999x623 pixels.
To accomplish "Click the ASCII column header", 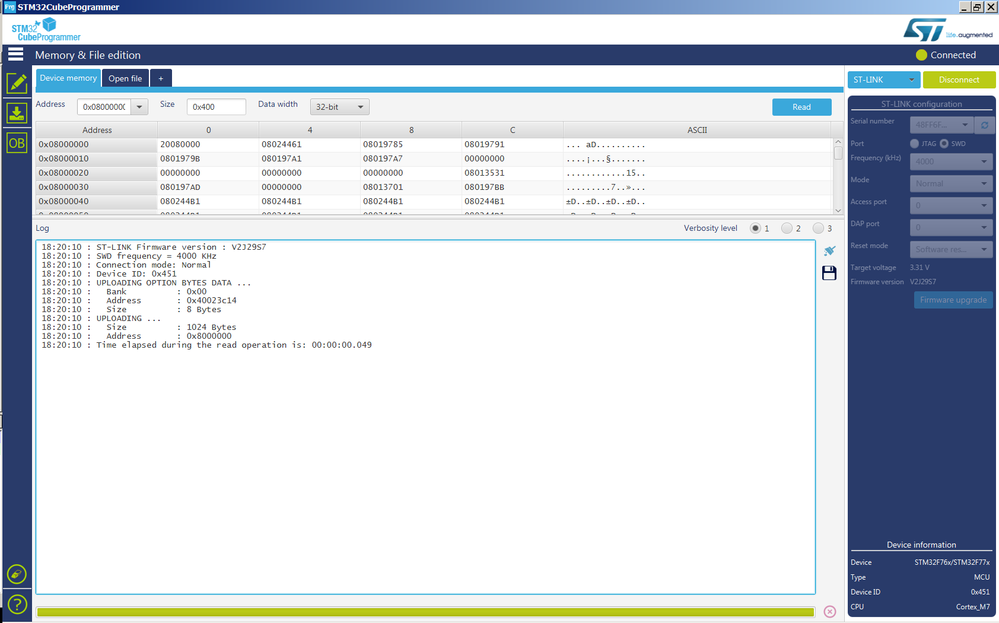I will 697,130.
